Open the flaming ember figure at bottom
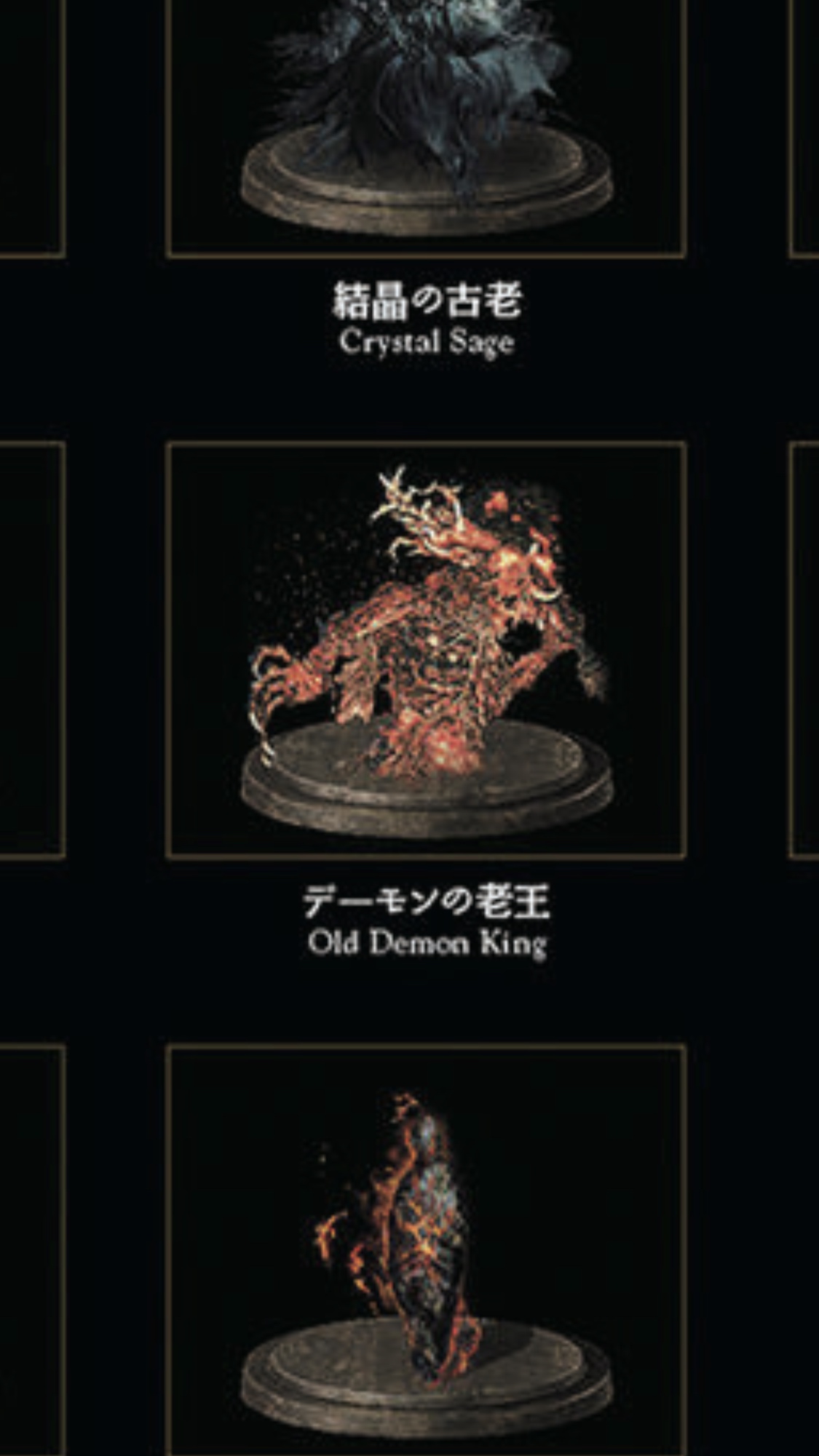819x1456 pixels. 427,1250
